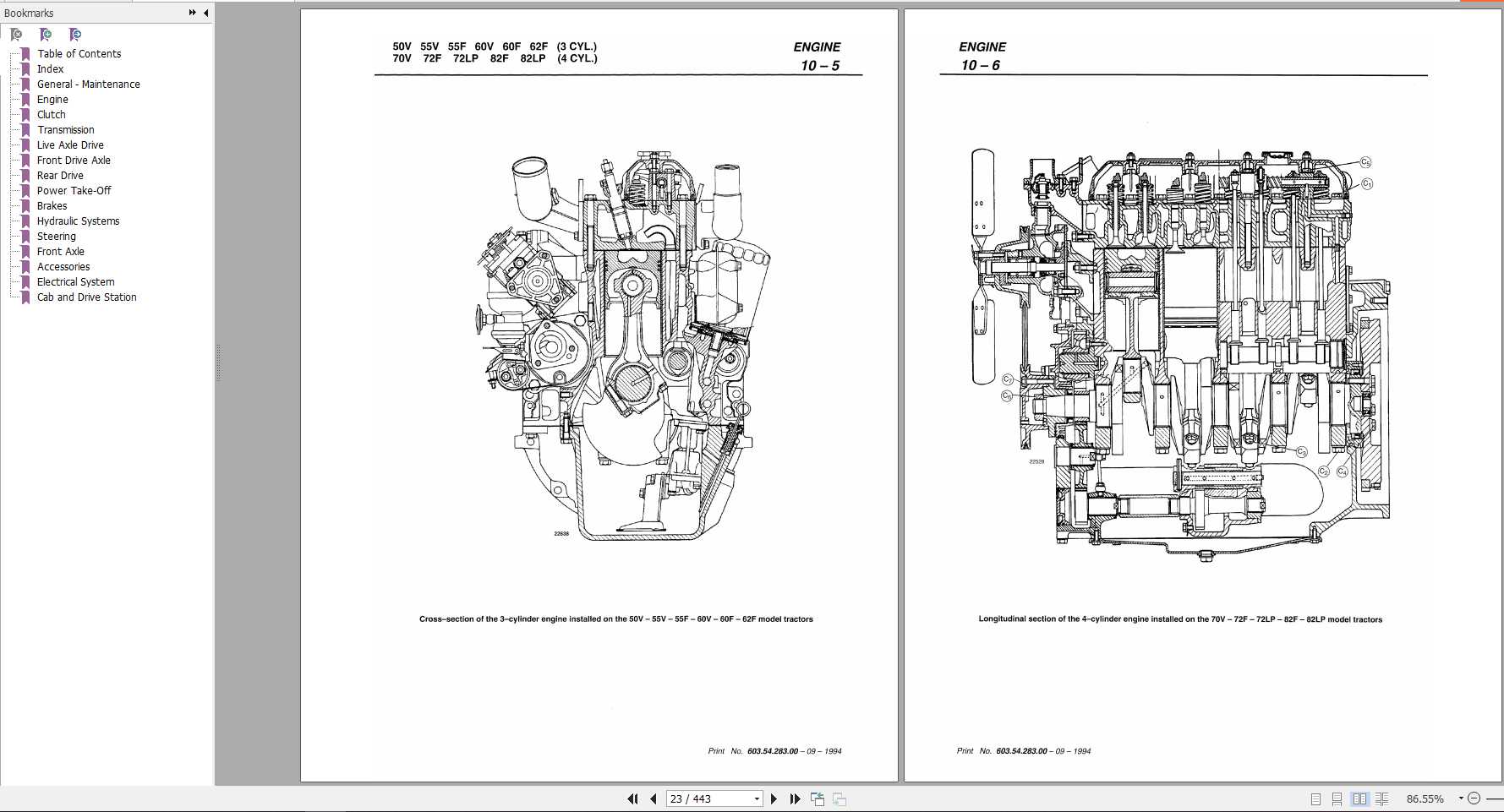The width and height of the screenshot is (1504, 812).
Task: Go to the Rear Drive bookmark
Action: (x=60, y=176)
